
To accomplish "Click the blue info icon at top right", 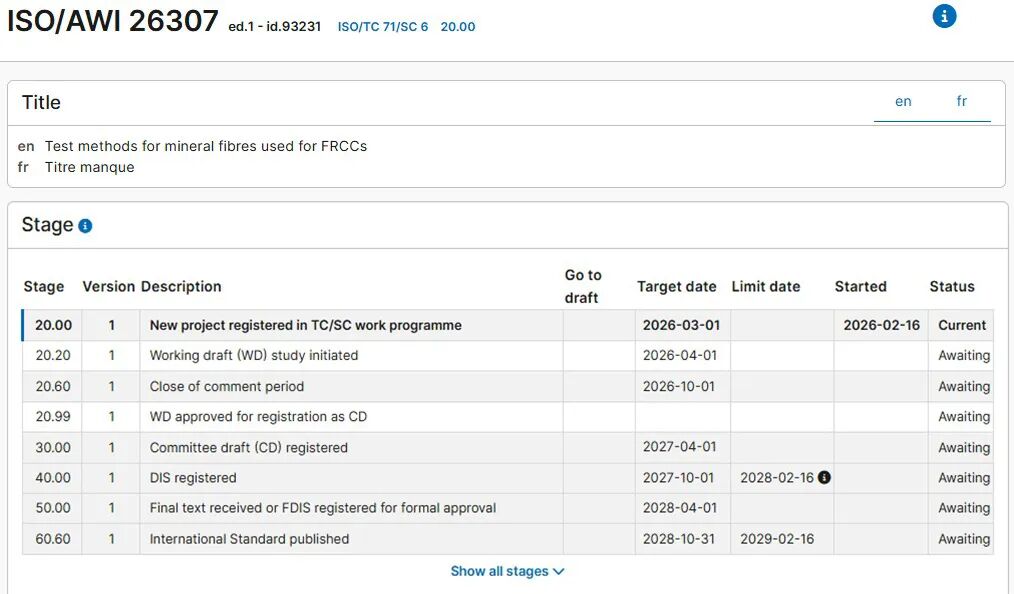I will click(944, 16).
